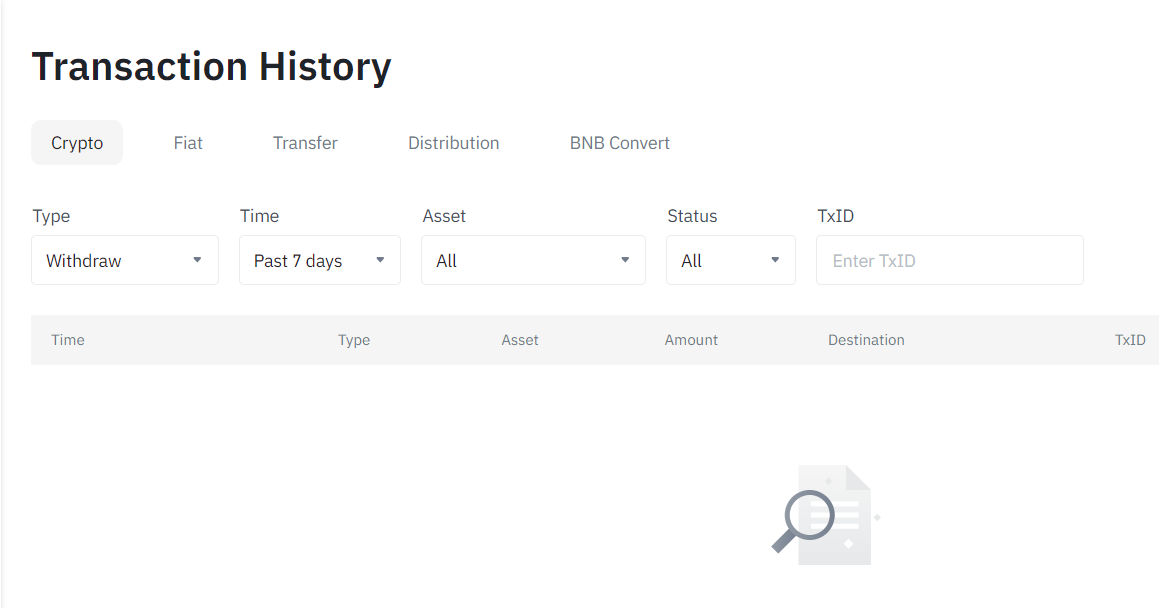This screenshot has width=1159, height=608.
Task: Click the Time dropdown chevron arrow
Action: 380,260
